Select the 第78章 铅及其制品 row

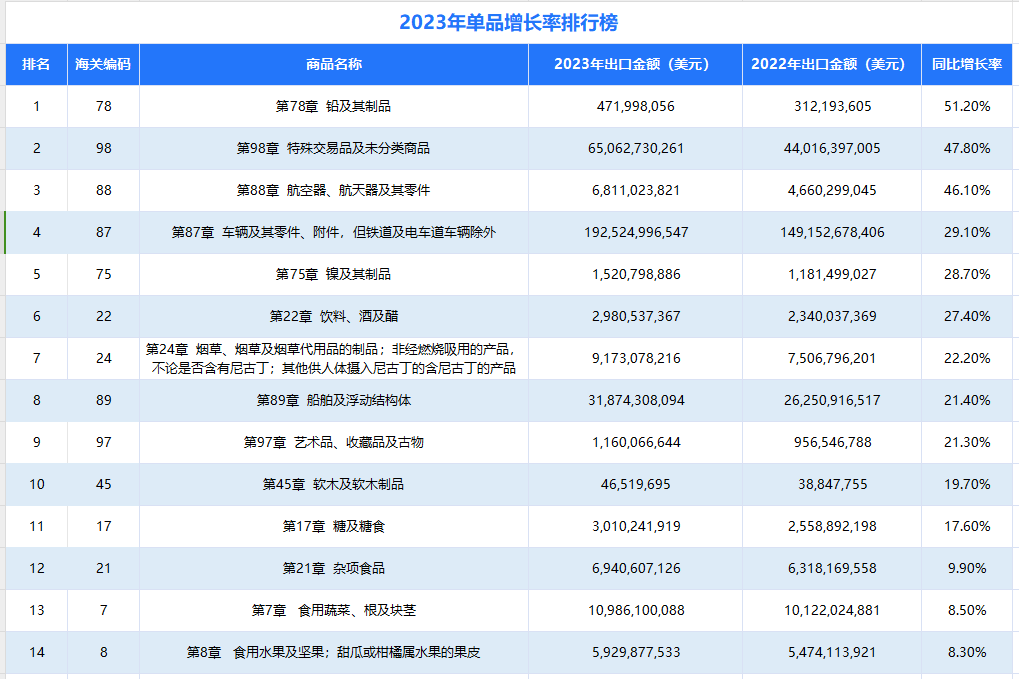click(x=335, y=106)
